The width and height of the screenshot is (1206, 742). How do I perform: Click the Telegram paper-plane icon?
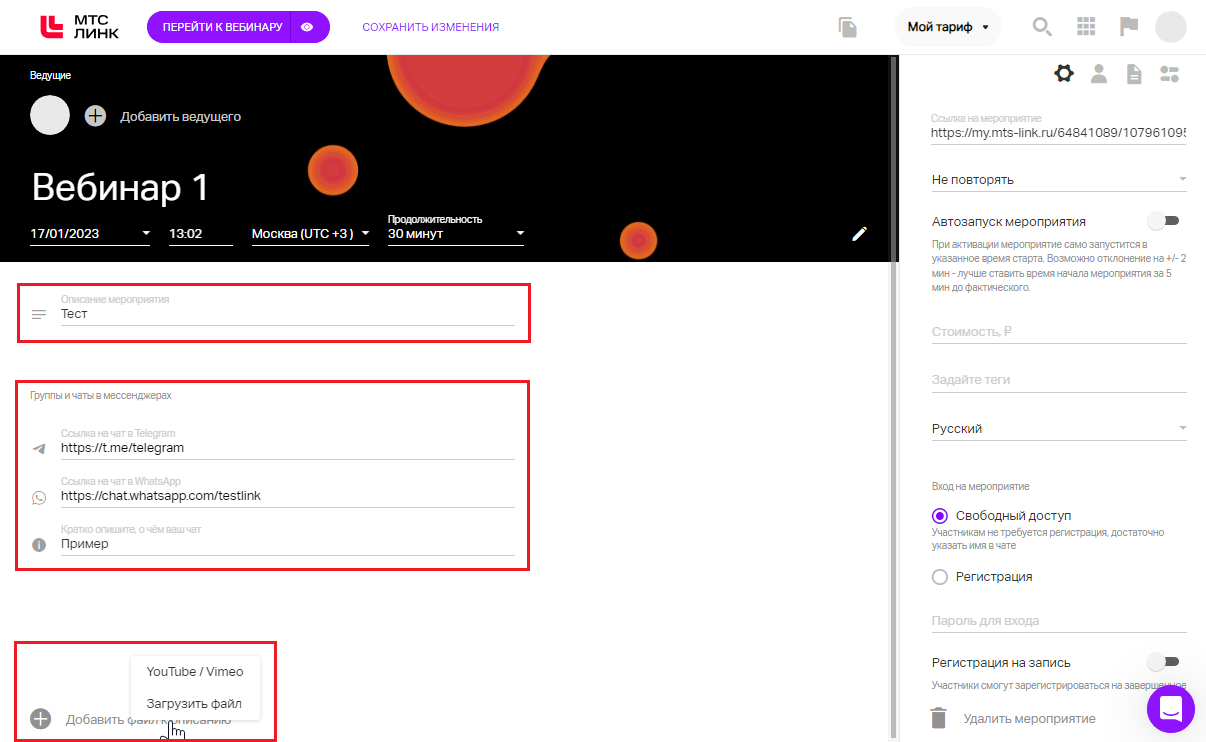(x=39, y=448)
